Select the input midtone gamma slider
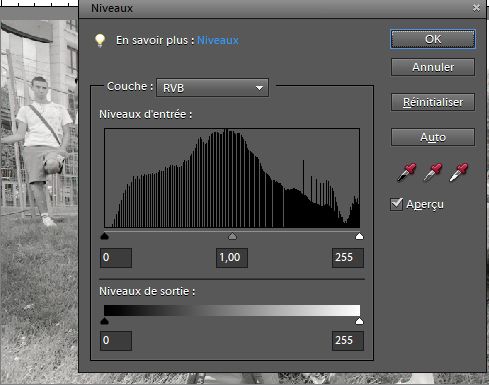The height and width of the screenshot is (385, 489). coord(232,236)
